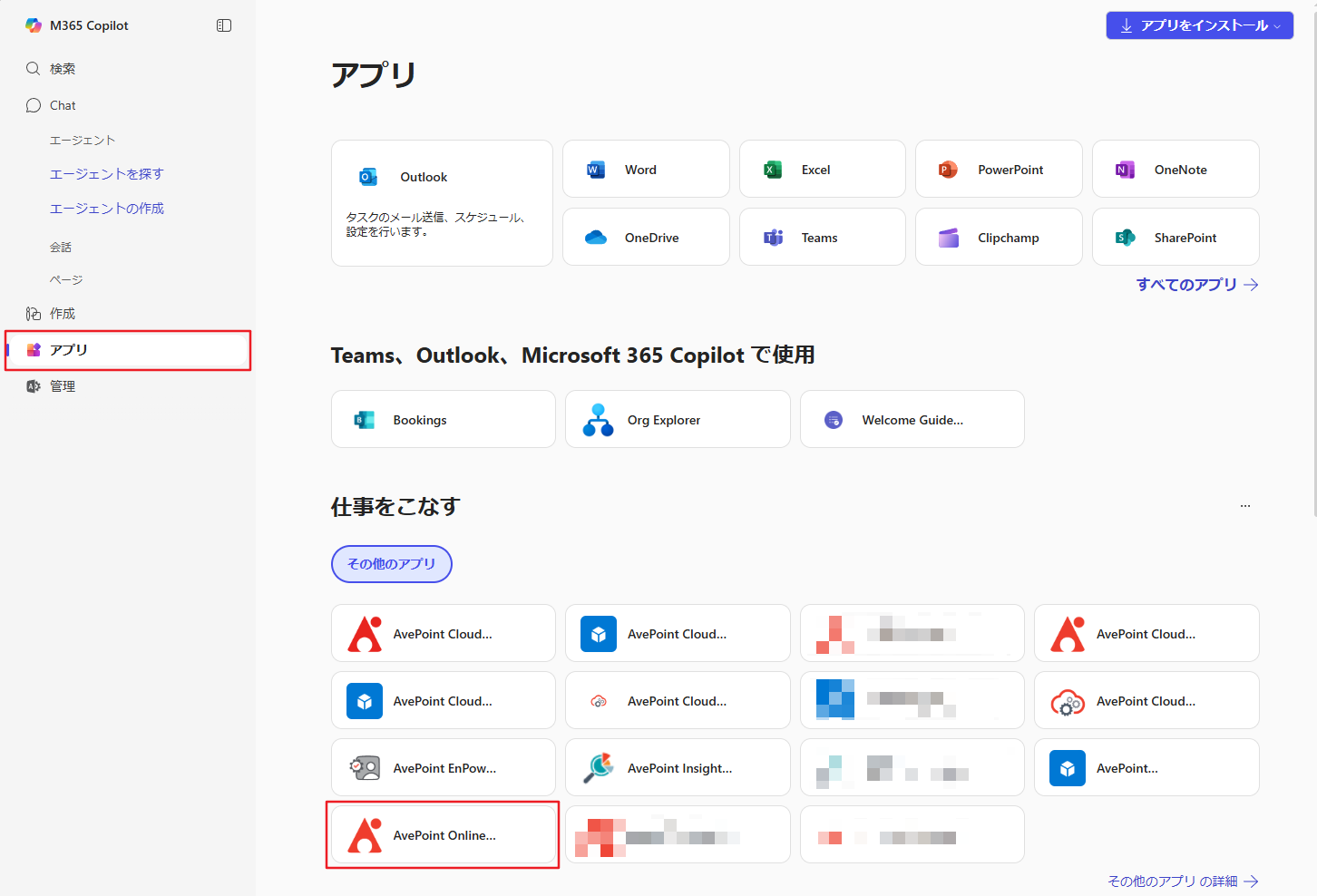Open the Org Explorer app
This screenshot has width=1317, height=896.
(x=678, y=419)
